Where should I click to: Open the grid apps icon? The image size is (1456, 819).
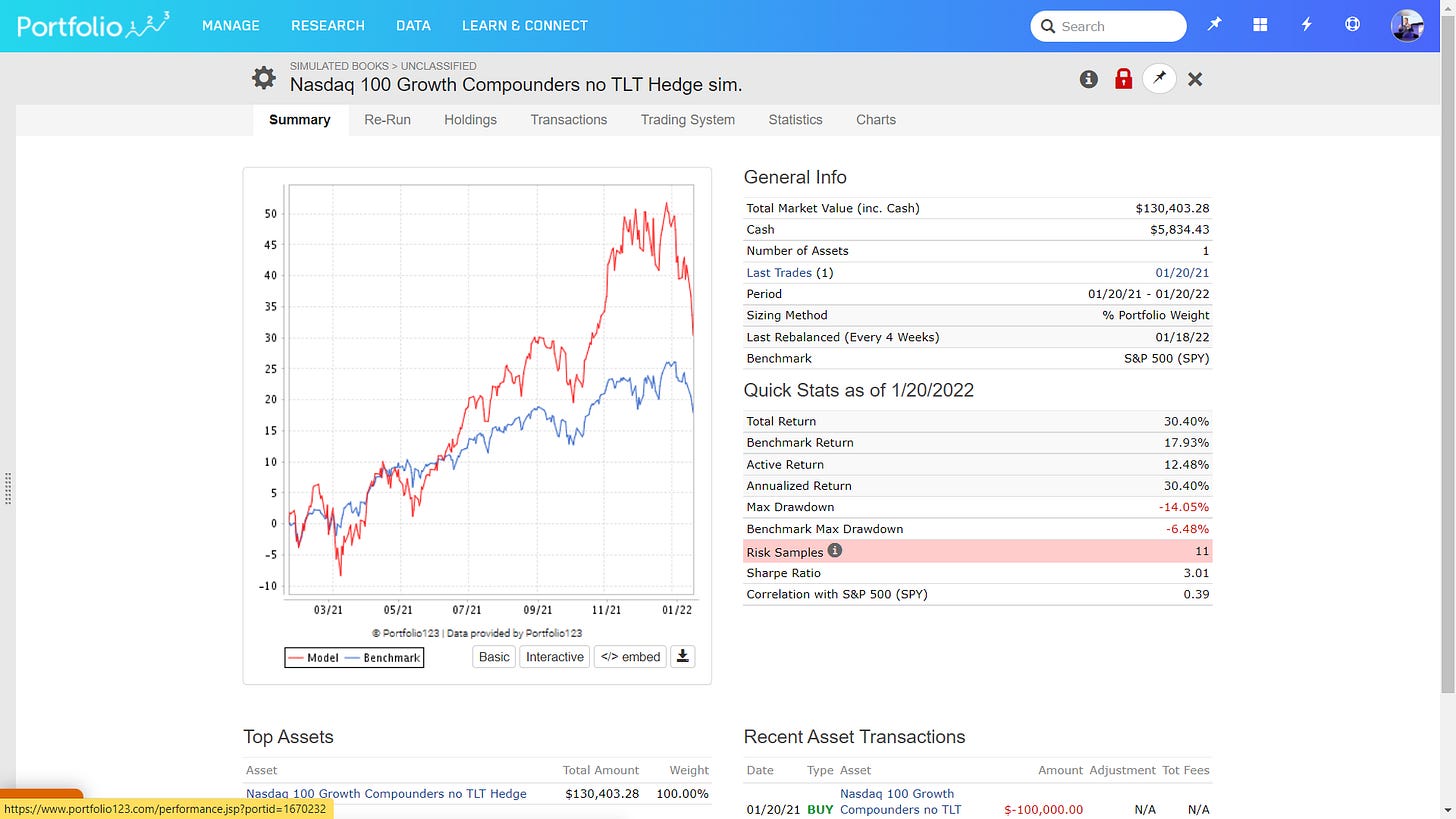click(1260, 25)
